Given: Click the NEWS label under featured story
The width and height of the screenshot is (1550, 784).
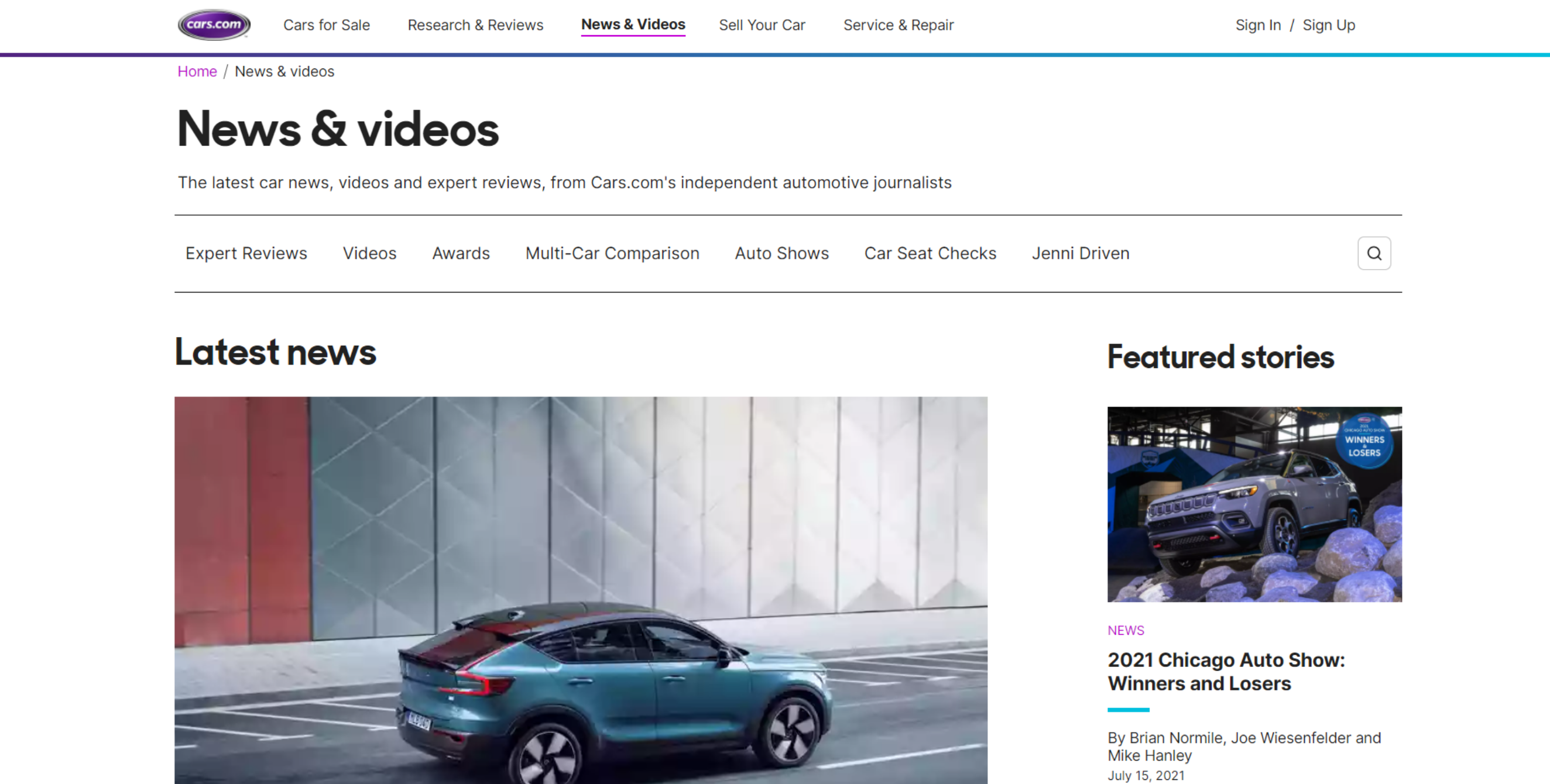Looking at the screenshot, I should [x=1125, y=630].
